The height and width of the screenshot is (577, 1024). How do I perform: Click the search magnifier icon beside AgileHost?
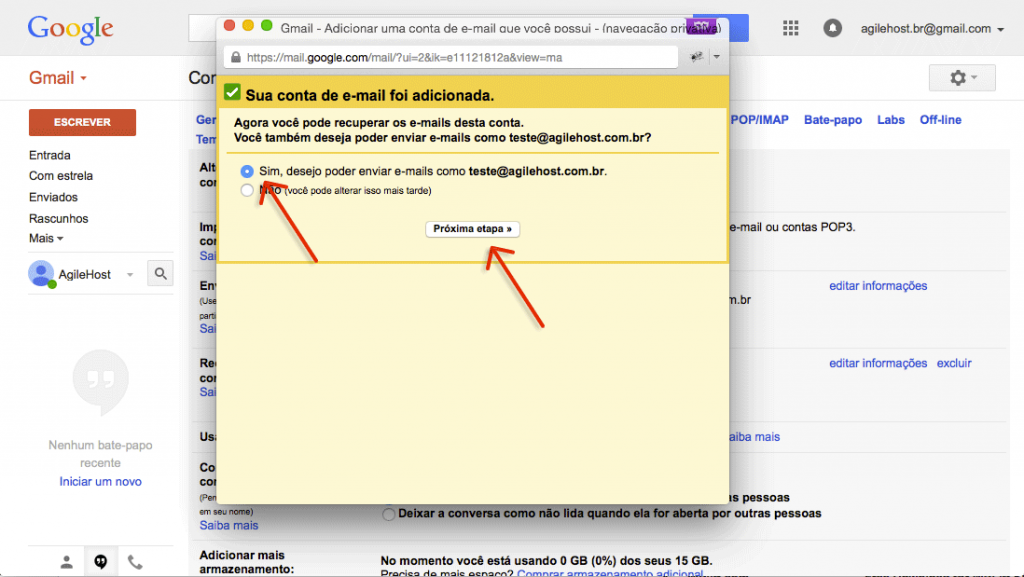(161, 273)
